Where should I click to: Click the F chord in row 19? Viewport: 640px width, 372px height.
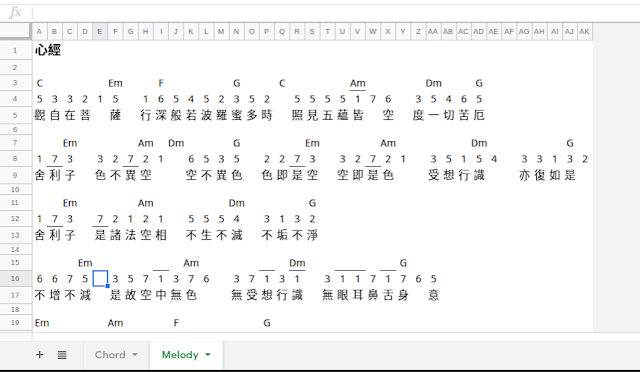176,323
